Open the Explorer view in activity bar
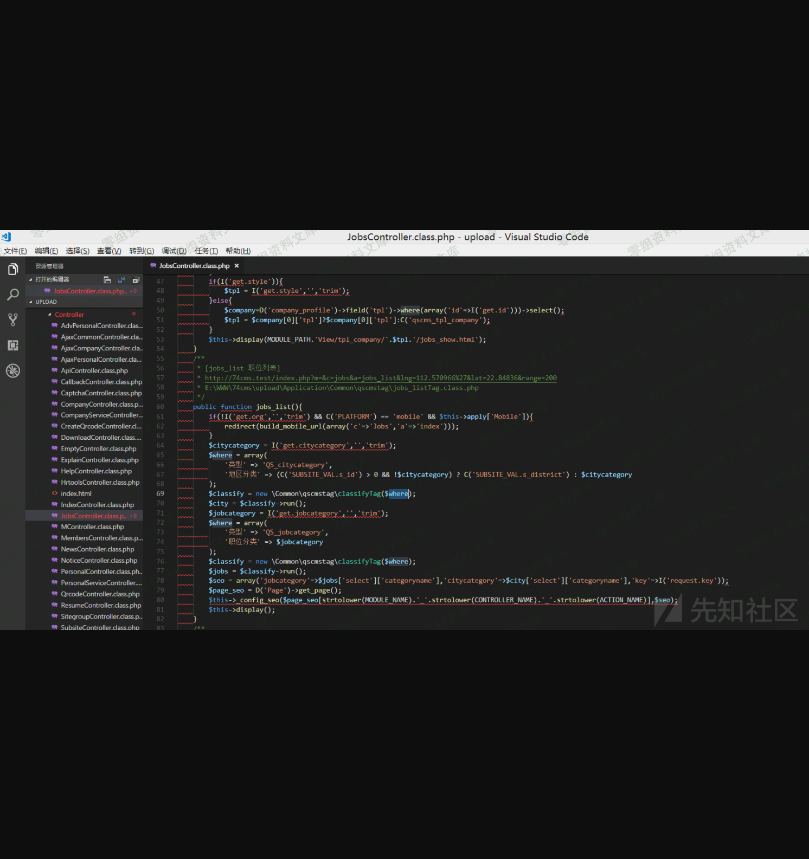The height and width of the screenshot is (859, 809). [x=12, y=270]
